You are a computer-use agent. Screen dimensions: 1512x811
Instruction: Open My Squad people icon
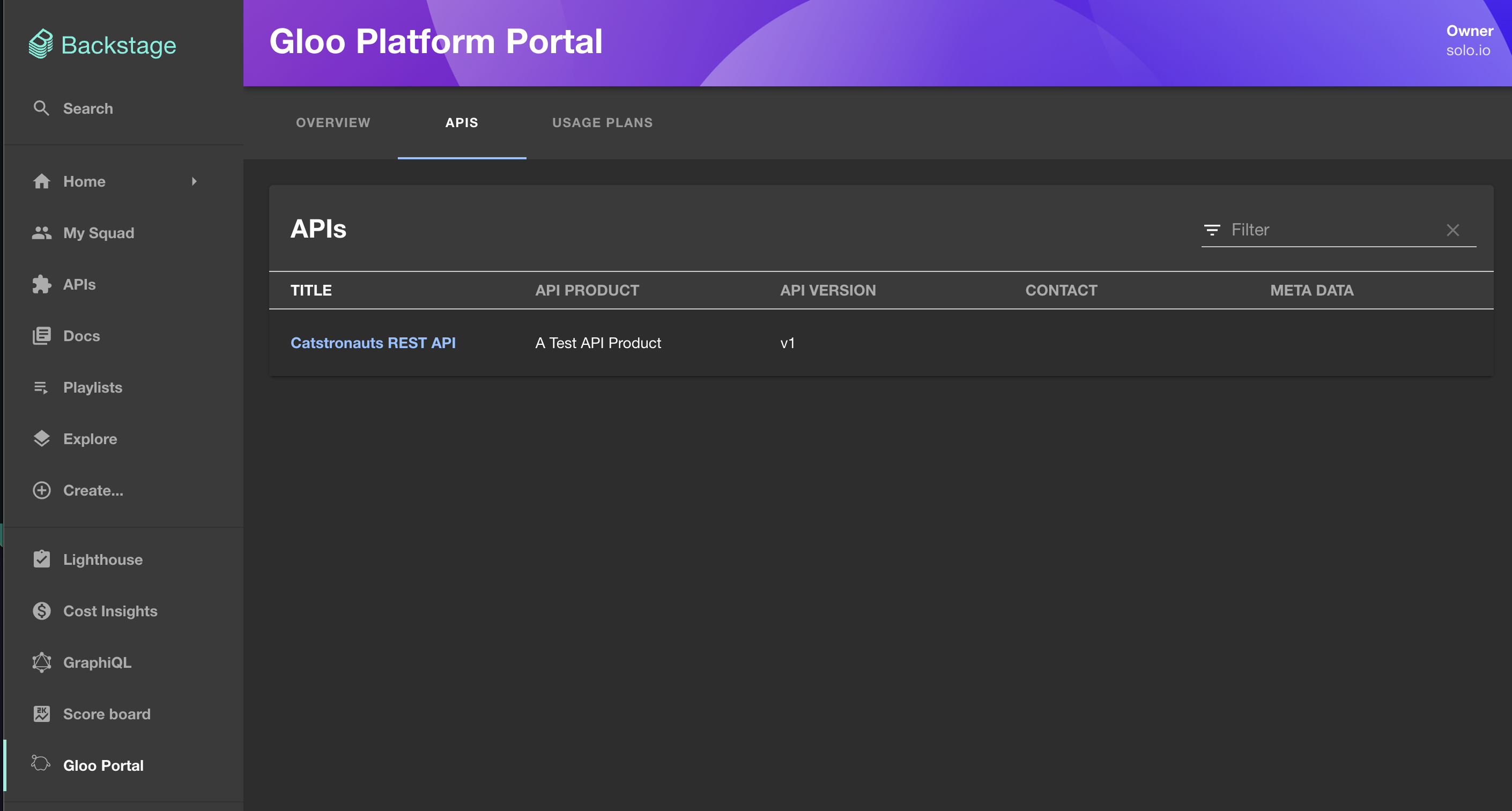point(41,233)
